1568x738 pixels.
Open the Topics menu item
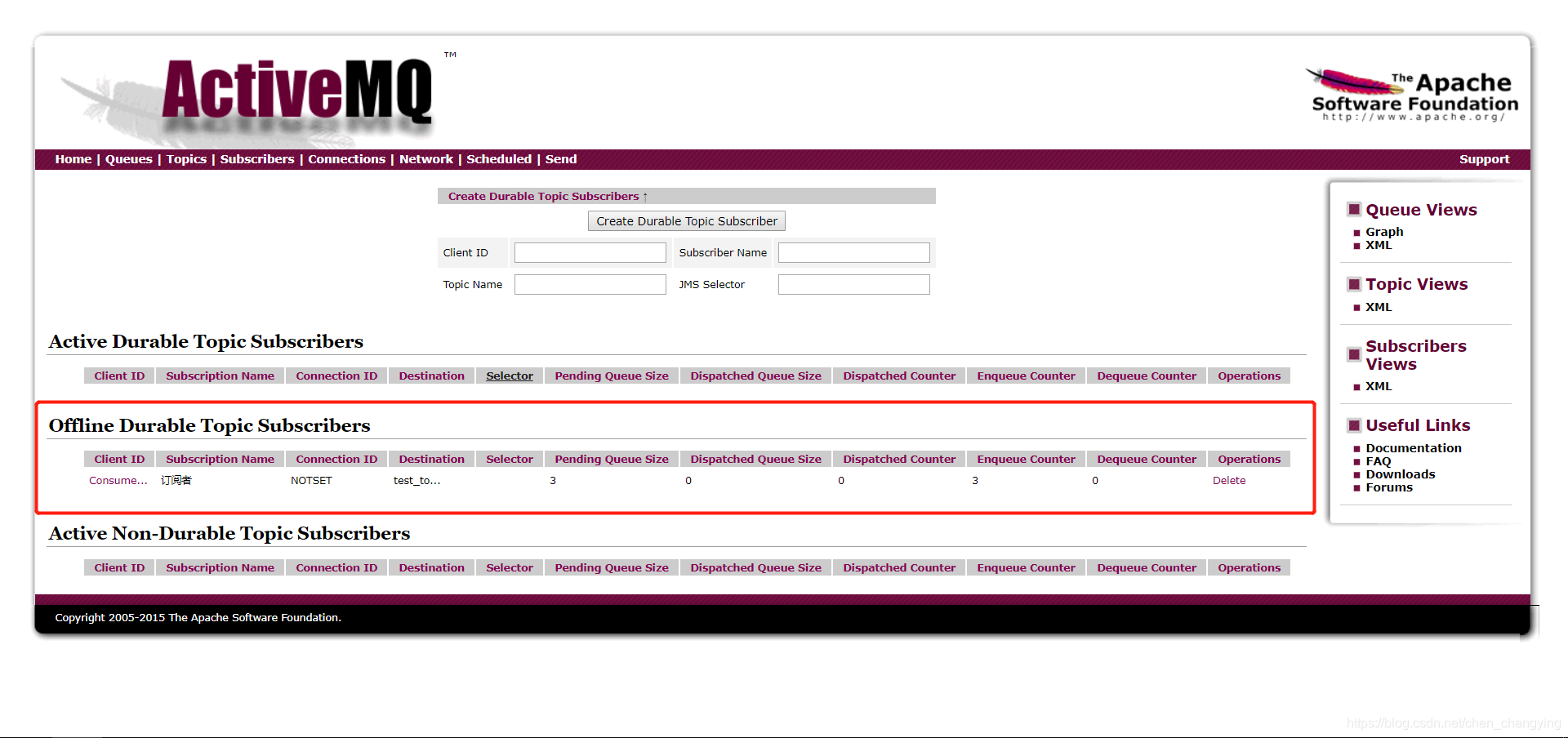pyautogui.click(x=186, y=159)
